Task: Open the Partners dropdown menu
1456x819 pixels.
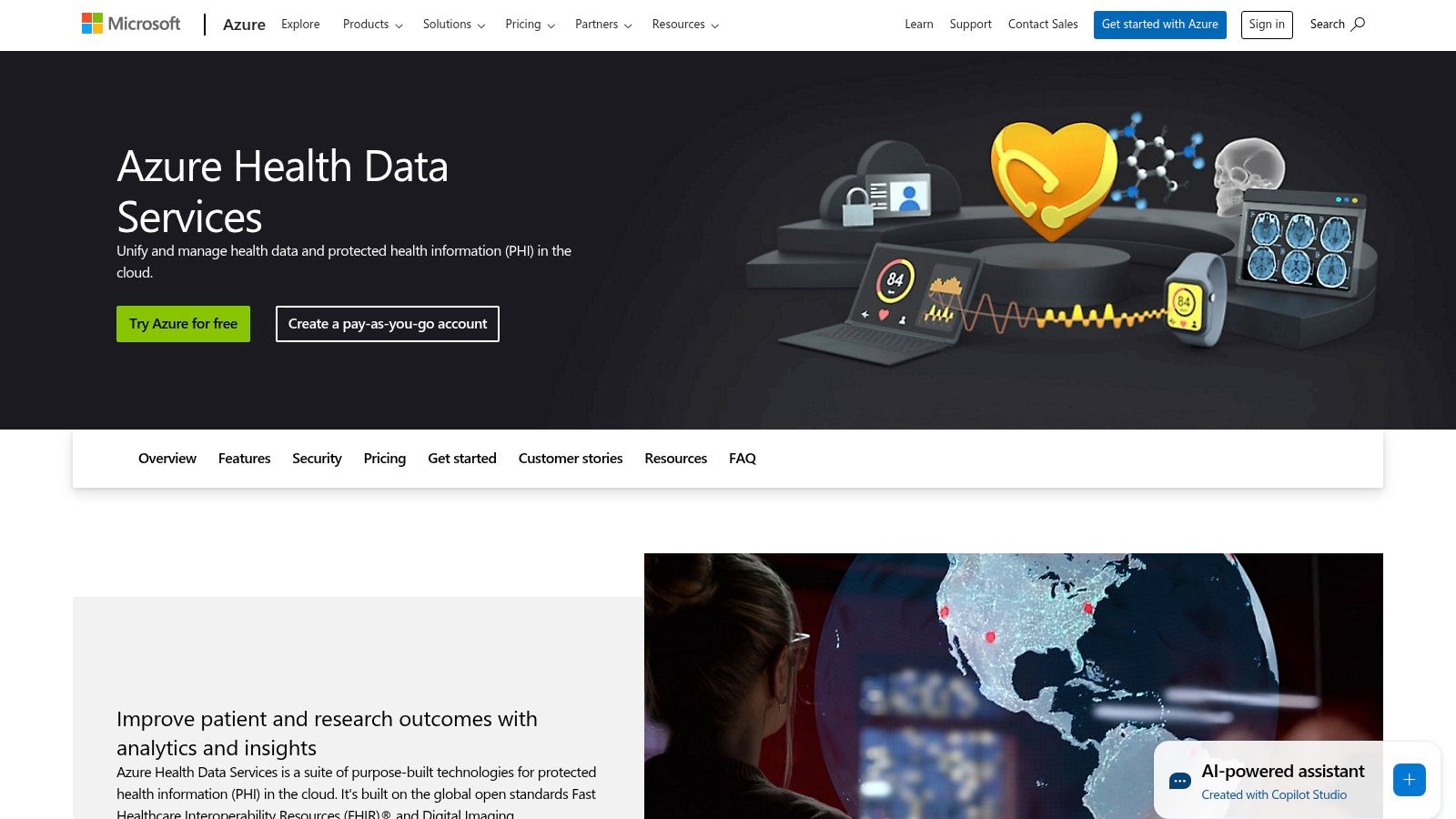Action: 603,25
